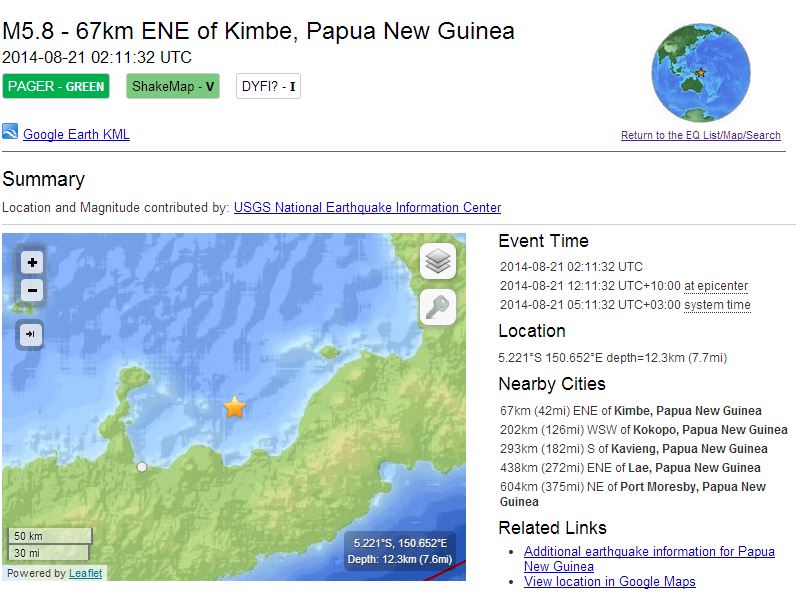The width and height of the screenshot is (796, 607).
Task: View location in Google Maps
Action: [609, 581]
